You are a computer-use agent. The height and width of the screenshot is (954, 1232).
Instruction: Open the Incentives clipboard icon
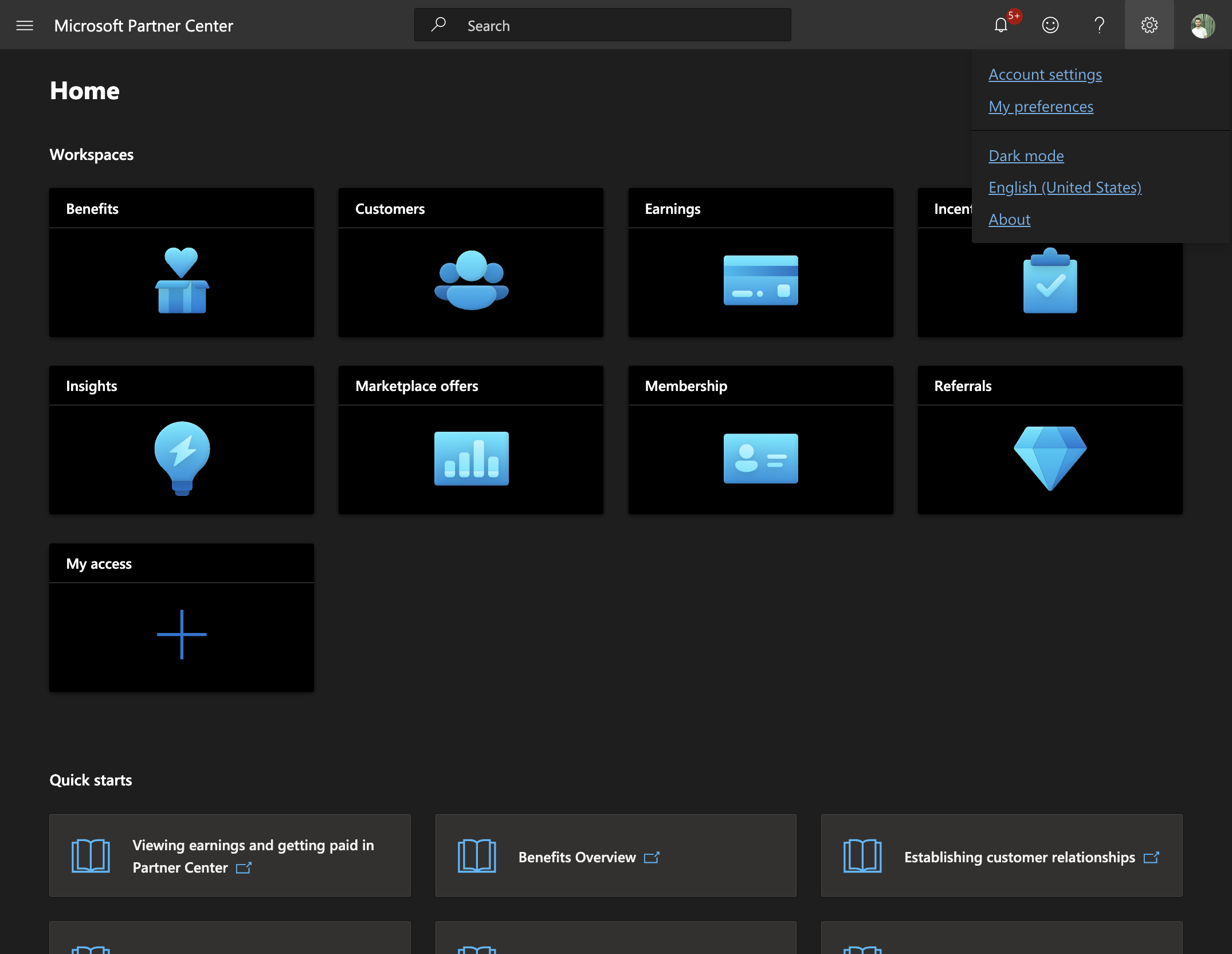tap(1050, 280)
